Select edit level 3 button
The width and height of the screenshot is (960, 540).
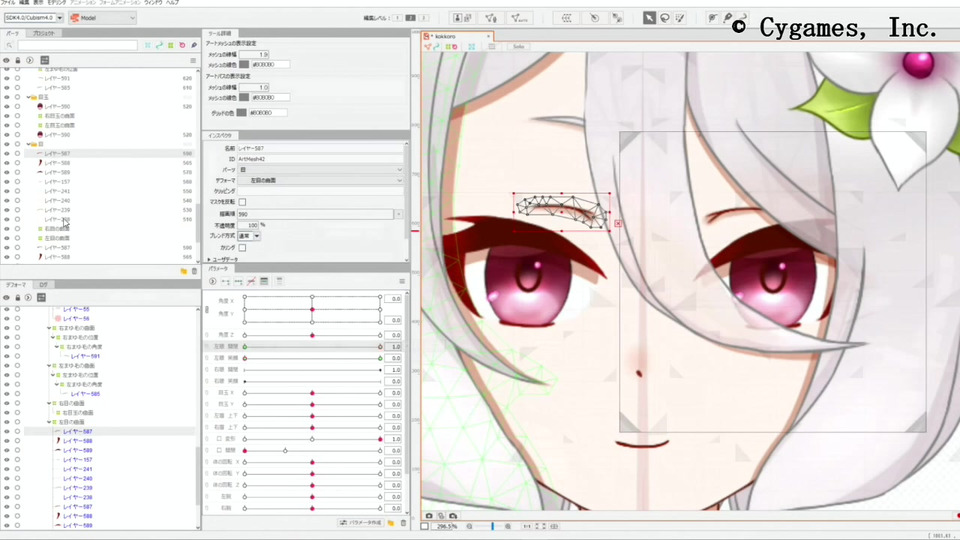pyautogui.click(x=424, y=18)
